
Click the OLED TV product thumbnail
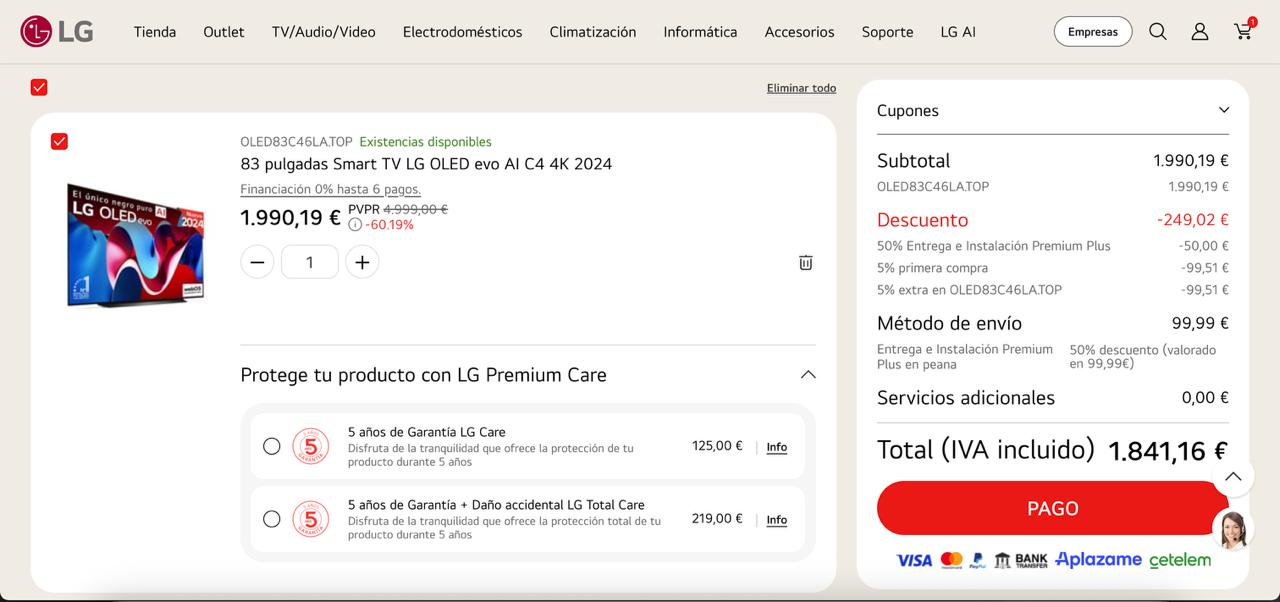tap(135, 245)
